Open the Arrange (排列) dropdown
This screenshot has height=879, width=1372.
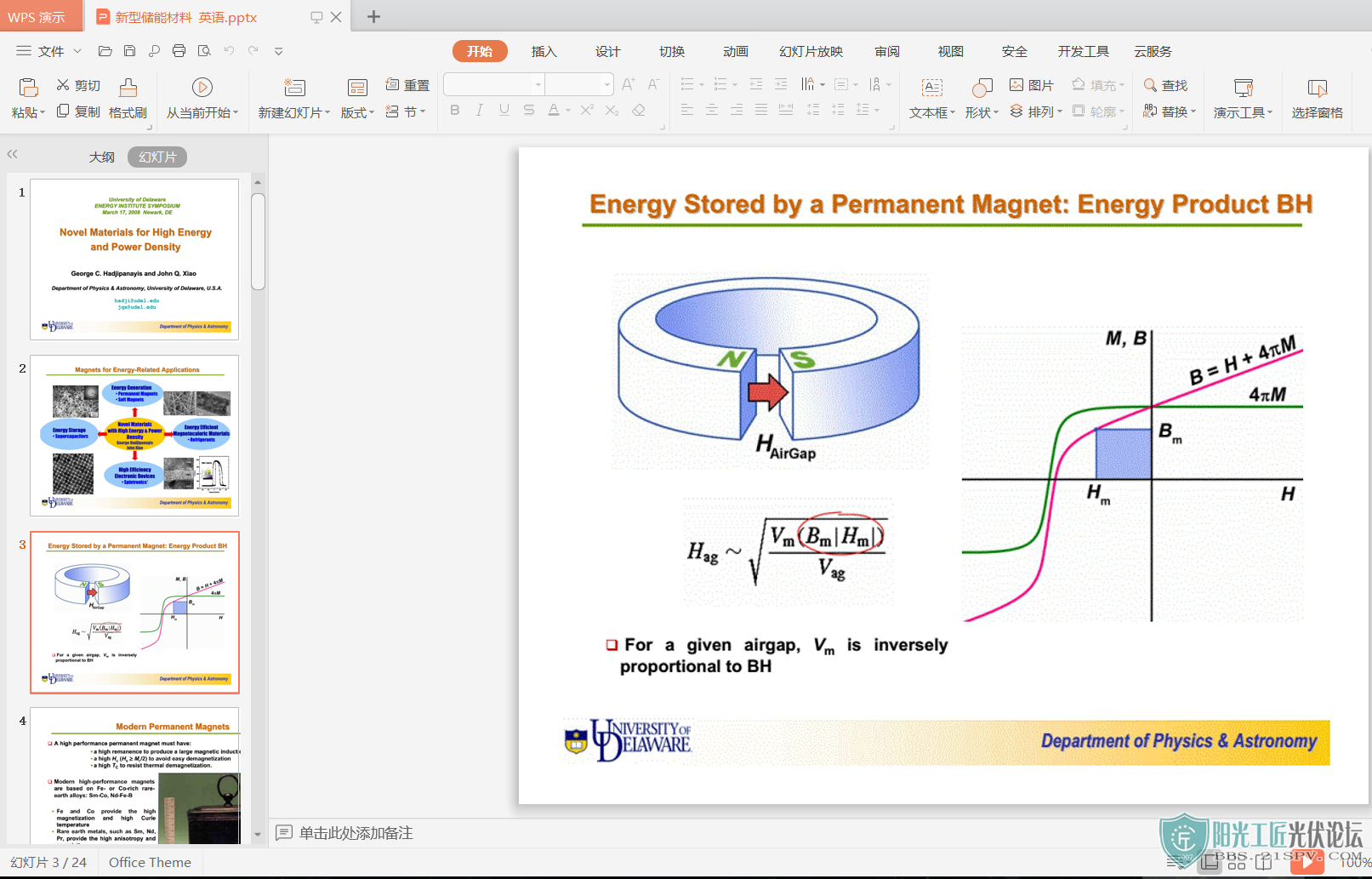(x=1035, y=111)
